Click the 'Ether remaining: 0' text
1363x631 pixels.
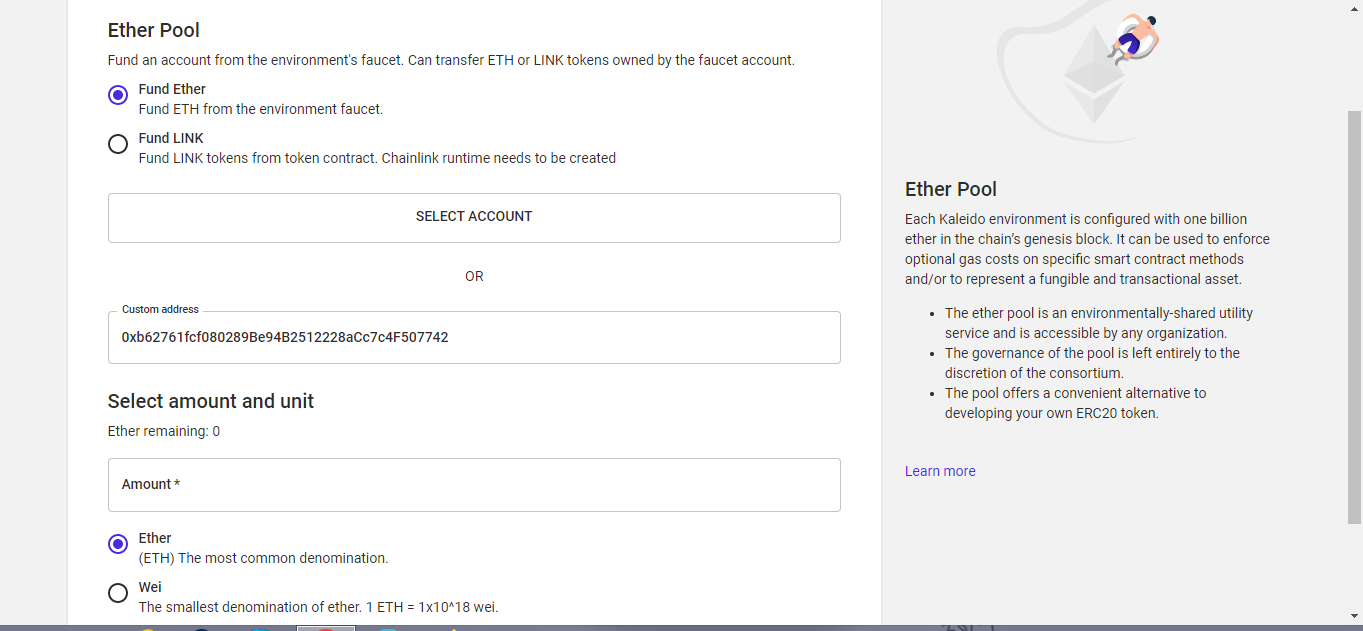point(164,431)
